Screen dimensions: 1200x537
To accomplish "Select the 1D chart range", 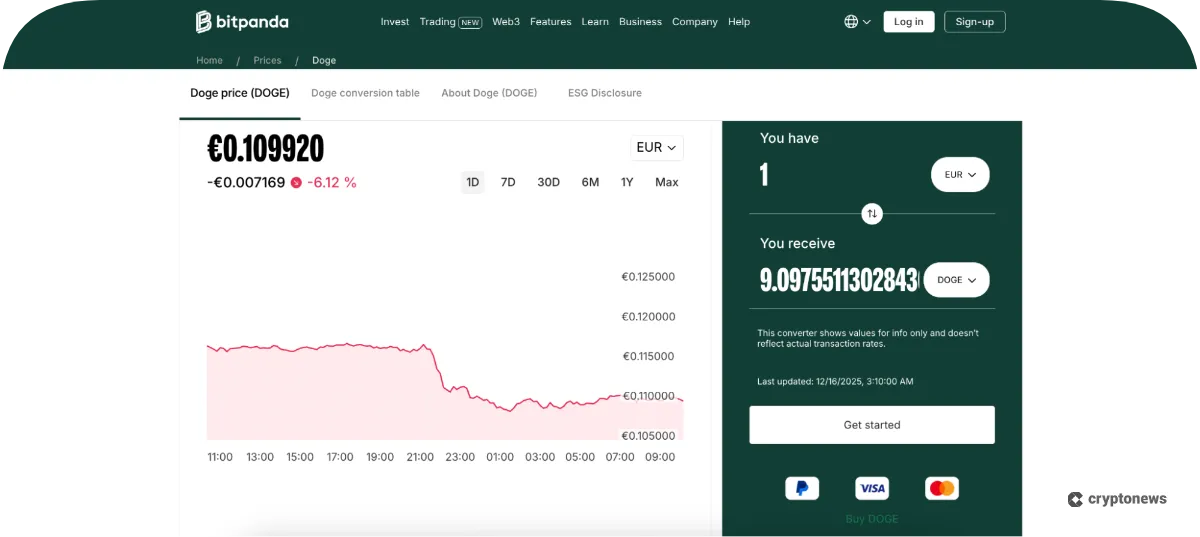I will (473, 182).
